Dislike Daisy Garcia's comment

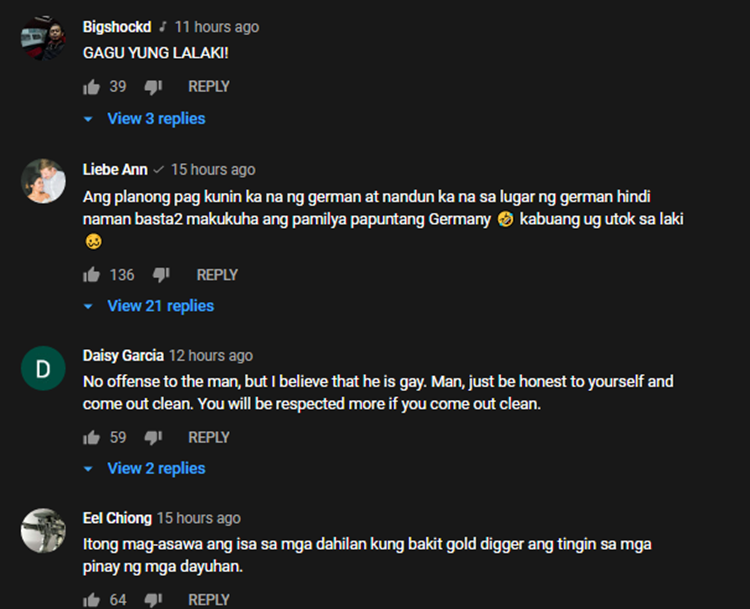coord(154,437)
